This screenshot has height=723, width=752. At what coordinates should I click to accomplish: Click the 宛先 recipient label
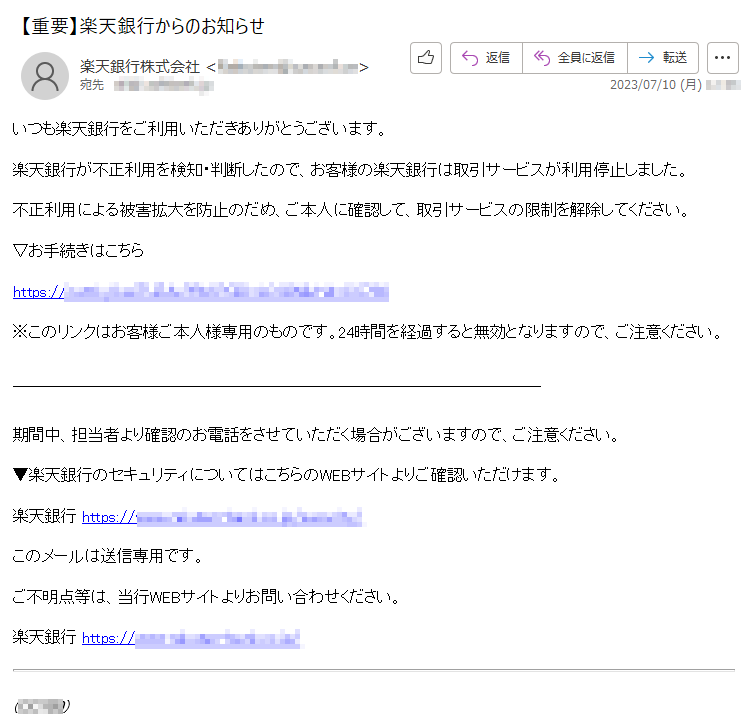point(92,85)
